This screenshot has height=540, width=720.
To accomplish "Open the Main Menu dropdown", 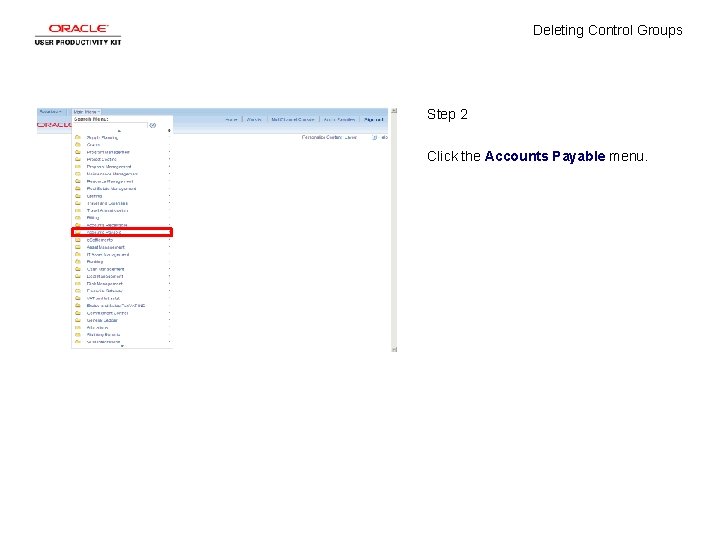I will point(86,112).
